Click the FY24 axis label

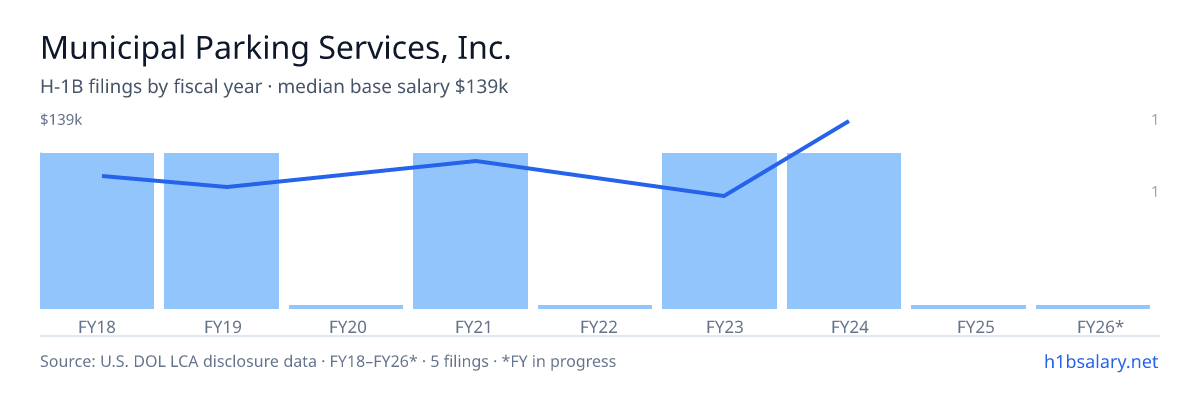pyautogui.click(x=844, y=326)
